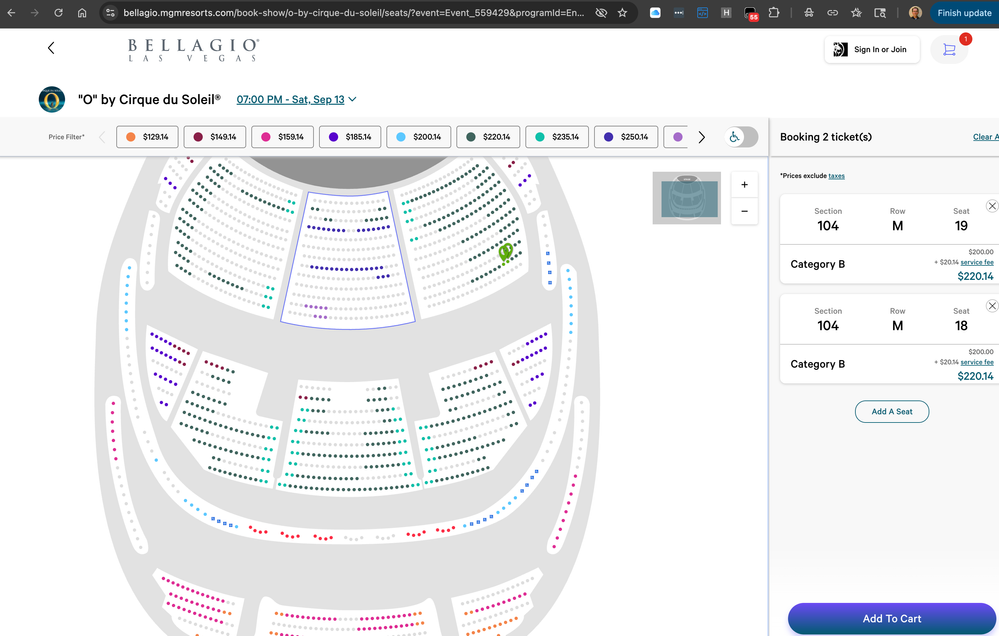Viewport: 999px width, 636px height.
Task: Zoom out of the seat map
Action: (x=744, y=211)
